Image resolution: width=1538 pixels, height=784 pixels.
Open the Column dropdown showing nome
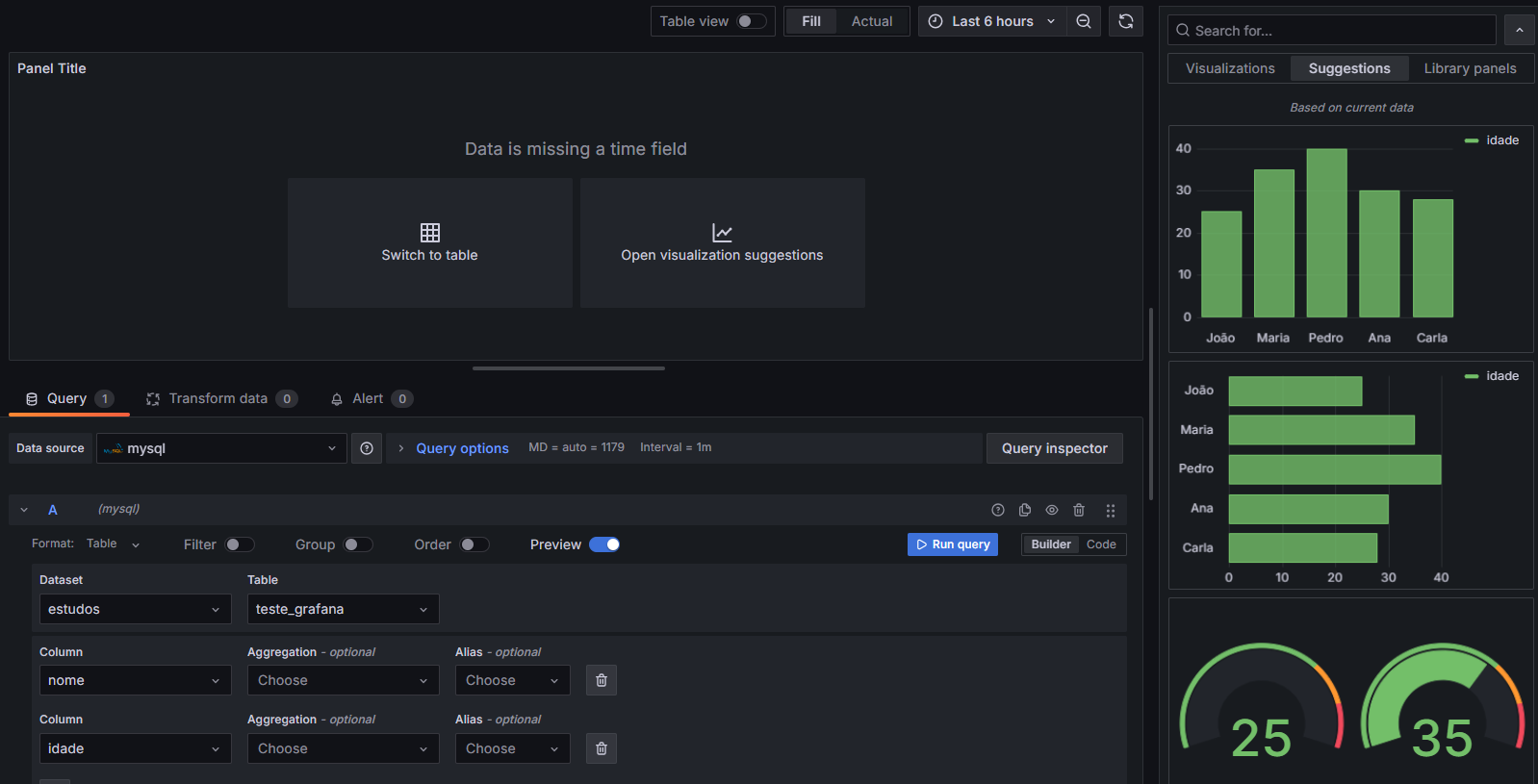[135, 680]
